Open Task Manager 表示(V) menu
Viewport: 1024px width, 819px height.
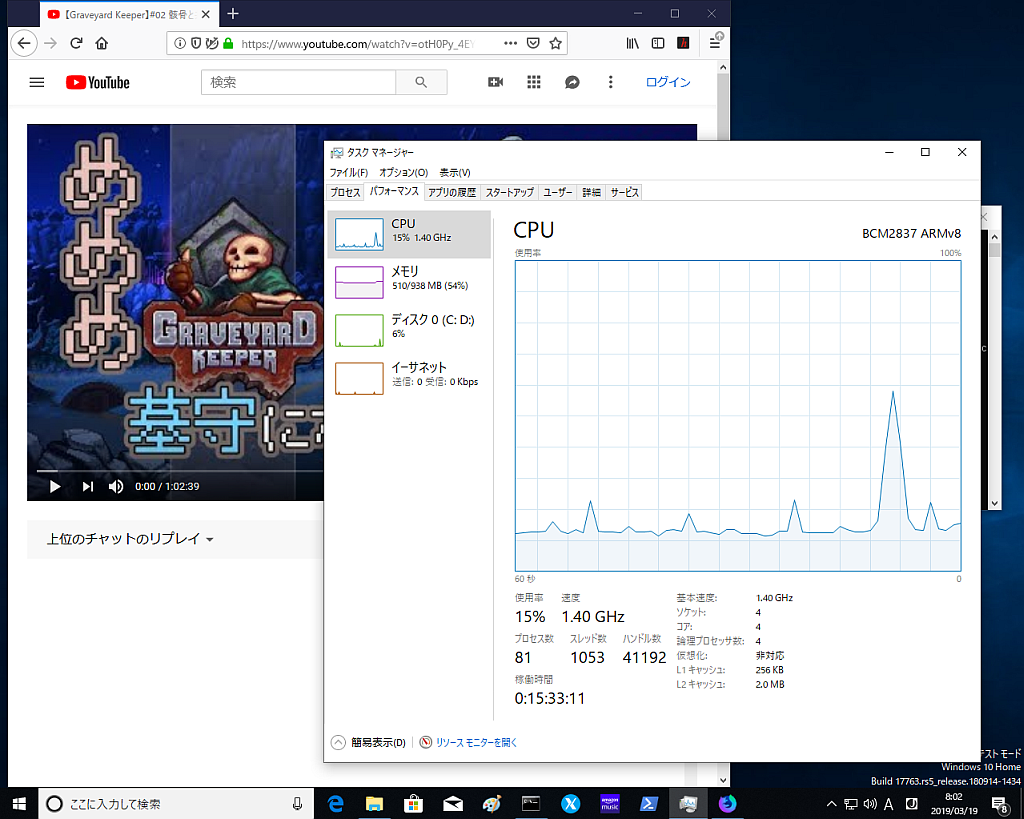pyautogui.click(x=455, y=172)
